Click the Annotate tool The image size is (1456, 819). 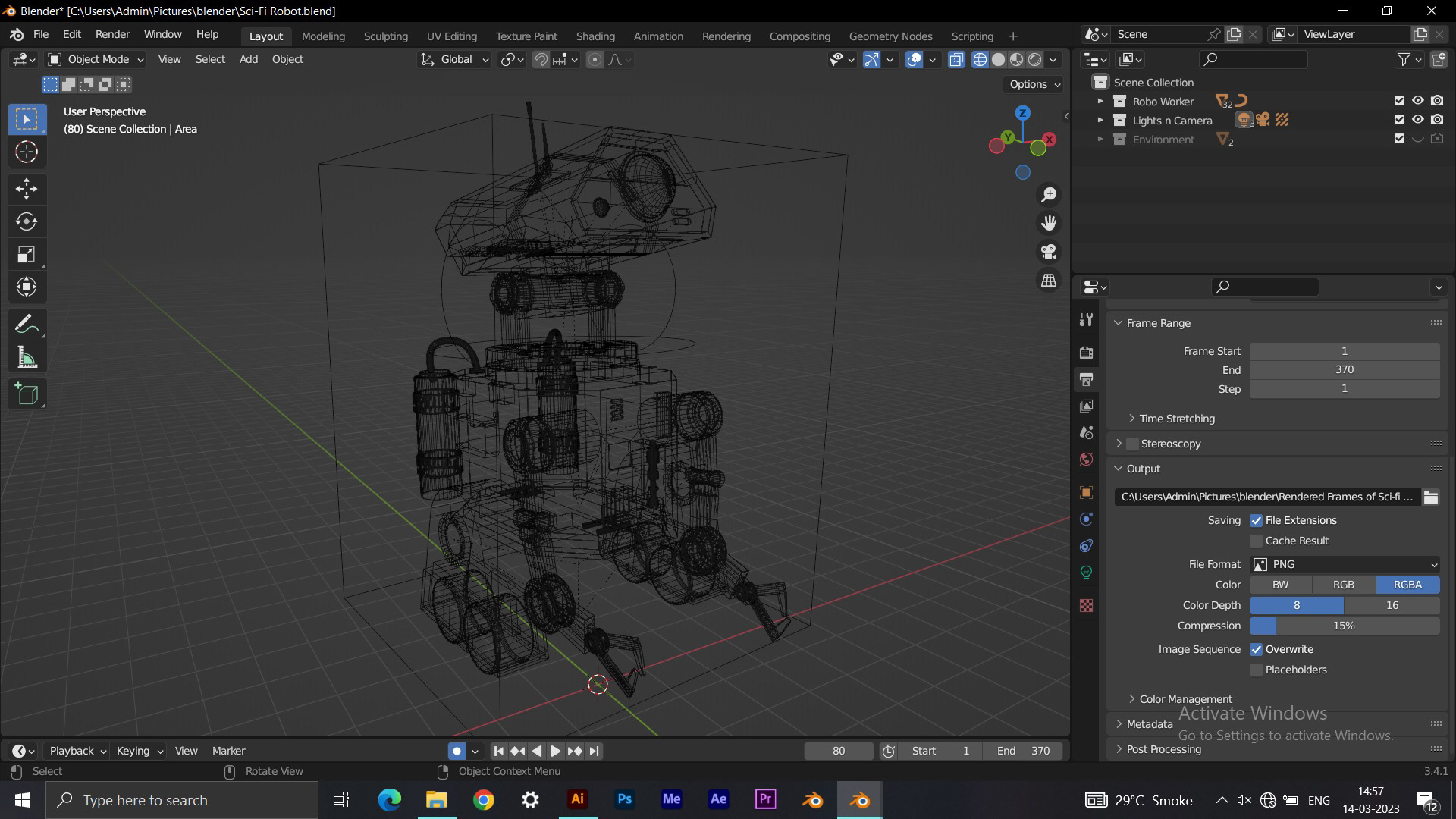27,325
